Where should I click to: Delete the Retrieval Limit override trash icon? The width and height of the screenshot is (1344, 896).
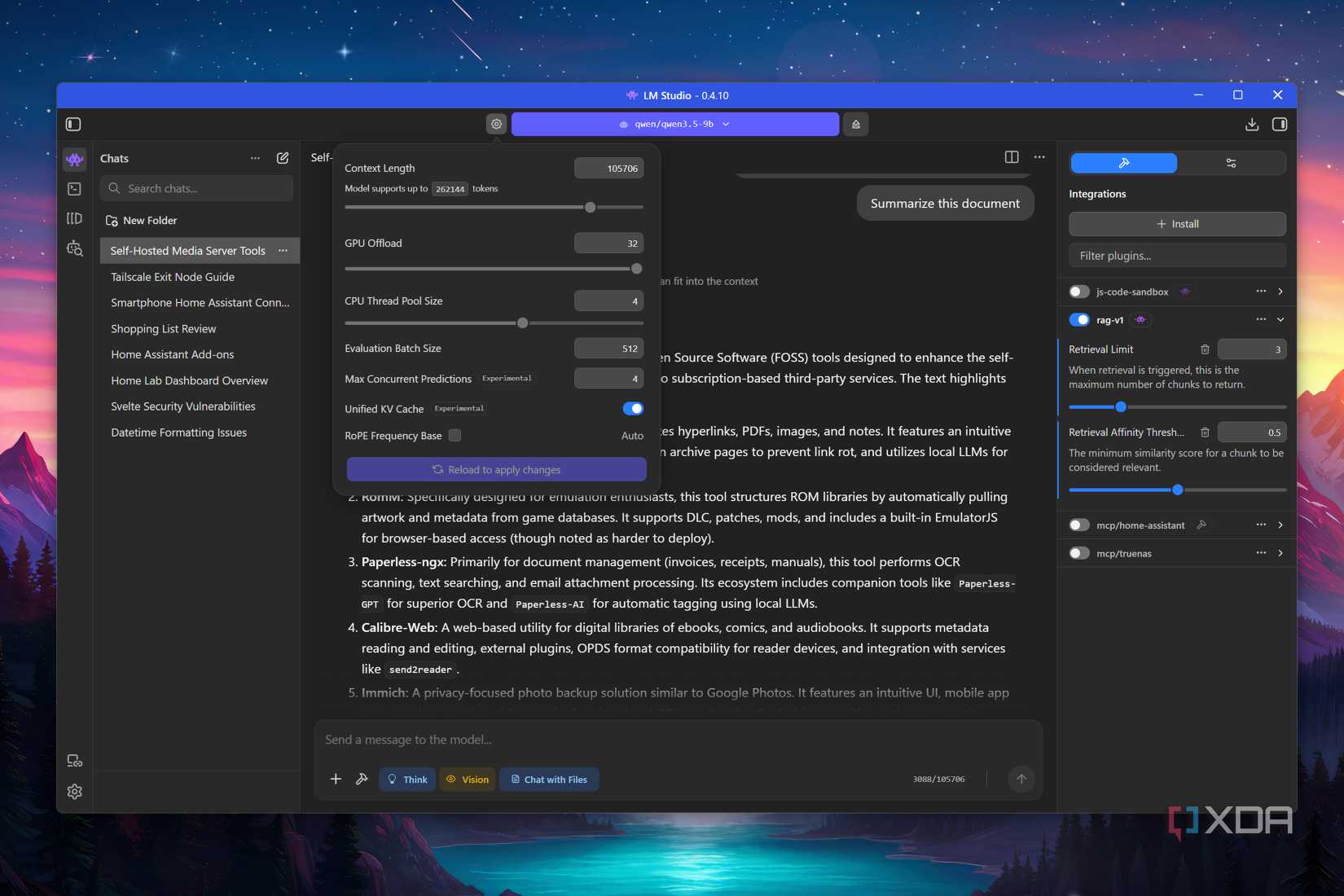tap(1205, 349)
